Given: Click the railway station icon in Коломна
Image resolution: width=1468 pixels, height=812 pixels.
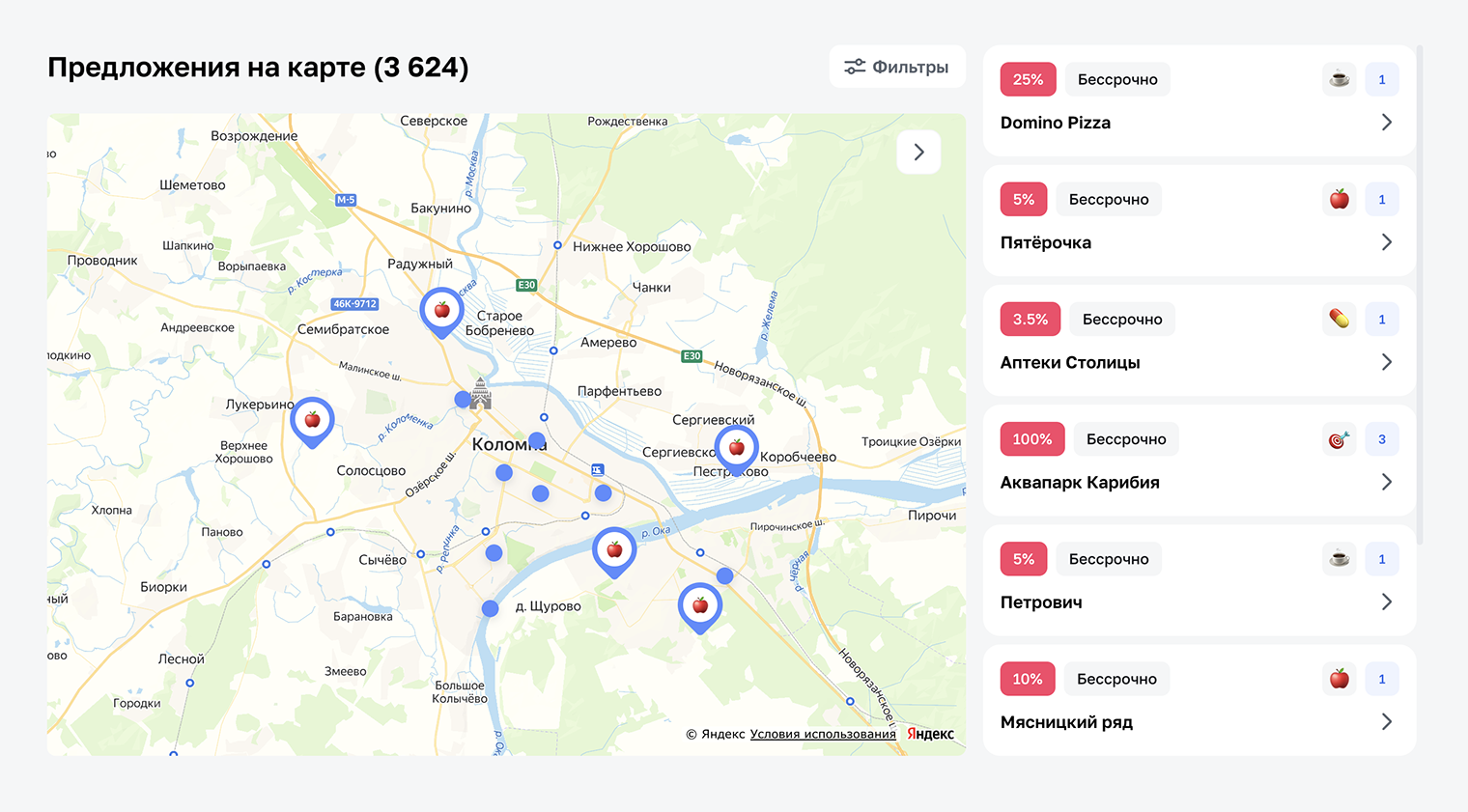Looking at the screenshot, I should click(x=598, y=469).
